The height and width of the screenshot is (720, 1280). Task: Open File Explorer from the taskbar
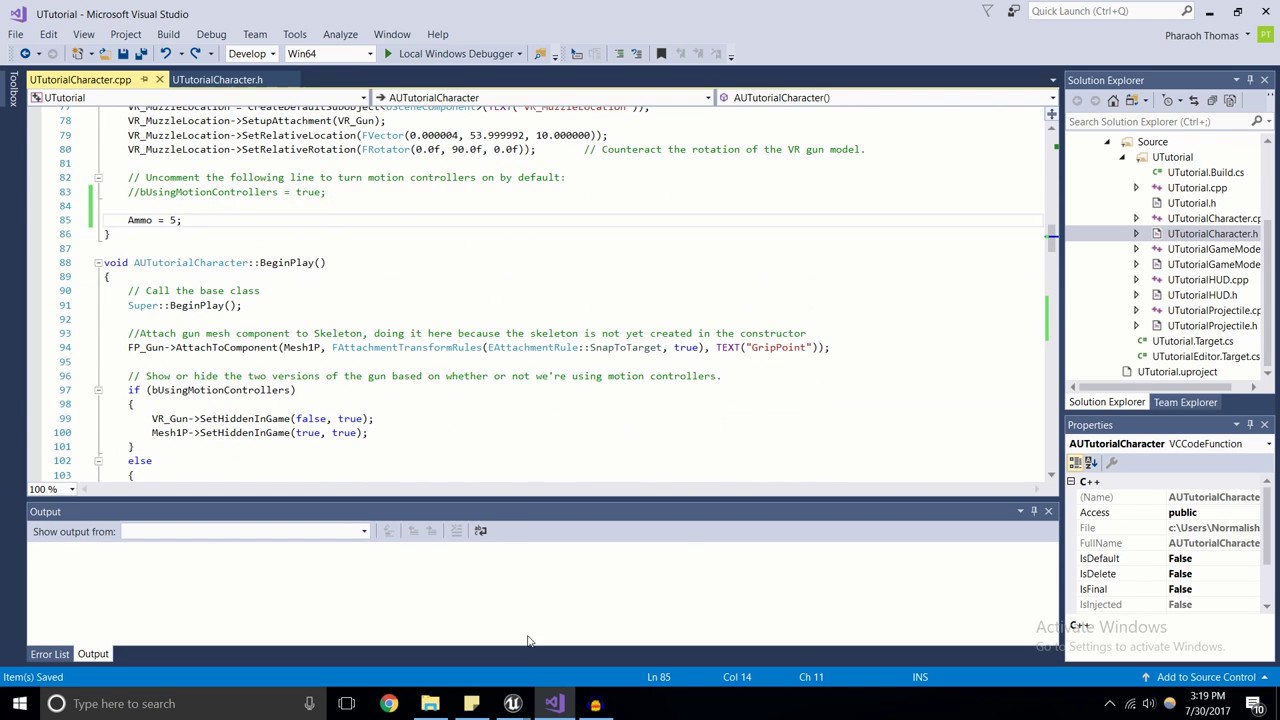[430, 704]
